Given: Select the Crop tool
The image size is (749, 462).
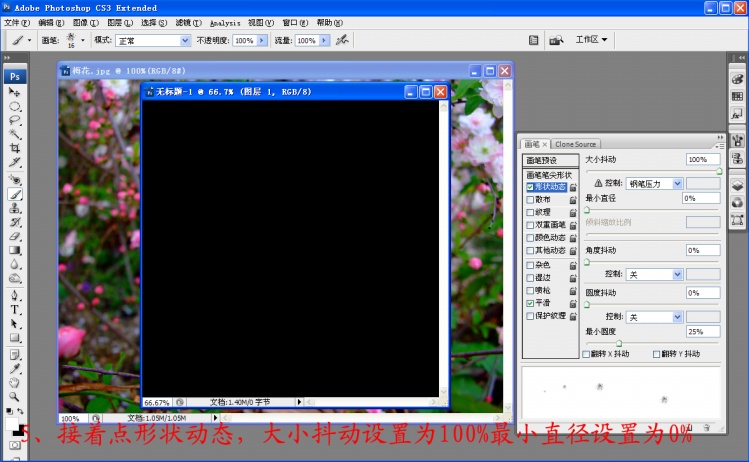Looking at the screenshot, I should (15, 148).
